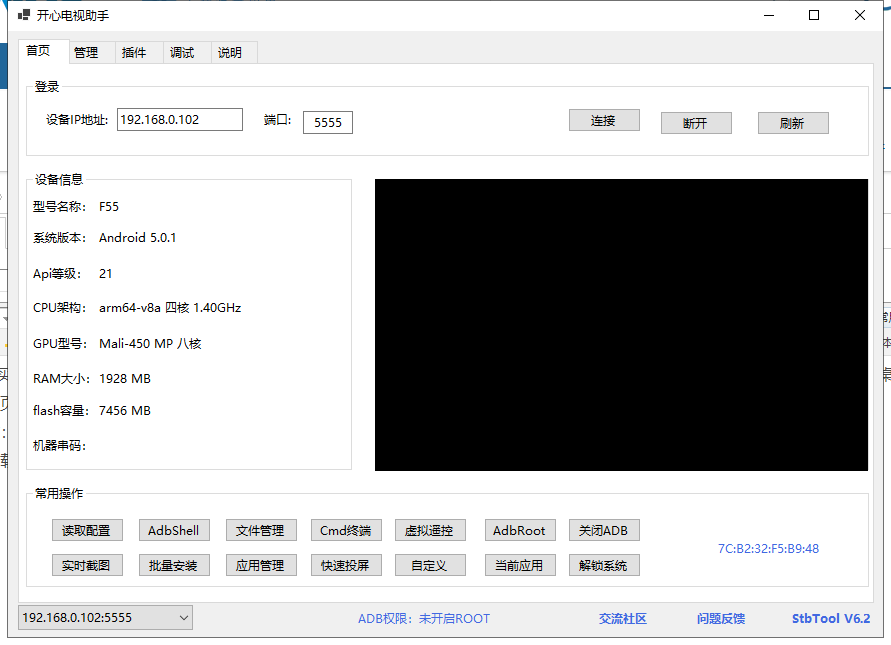This screenshot has width=891, height=645.
Task: Click the 批量安装 button
Action: (x=174, y=565)
